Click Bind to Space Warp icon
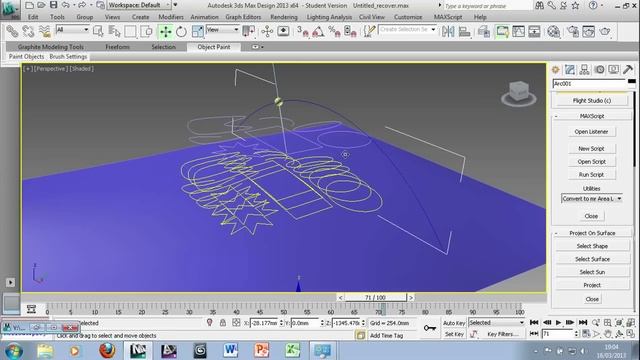Image resolution: width=640 pixels, height=360 pixels. coord(44,31)
